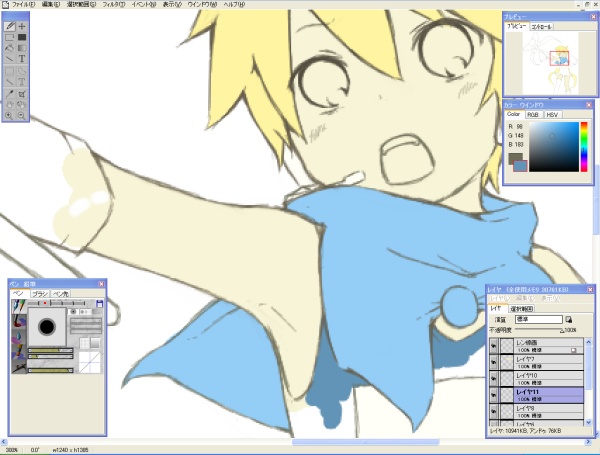Select the solid round pen tip mode
Screen dimensions: 600x455
[74, 311]
